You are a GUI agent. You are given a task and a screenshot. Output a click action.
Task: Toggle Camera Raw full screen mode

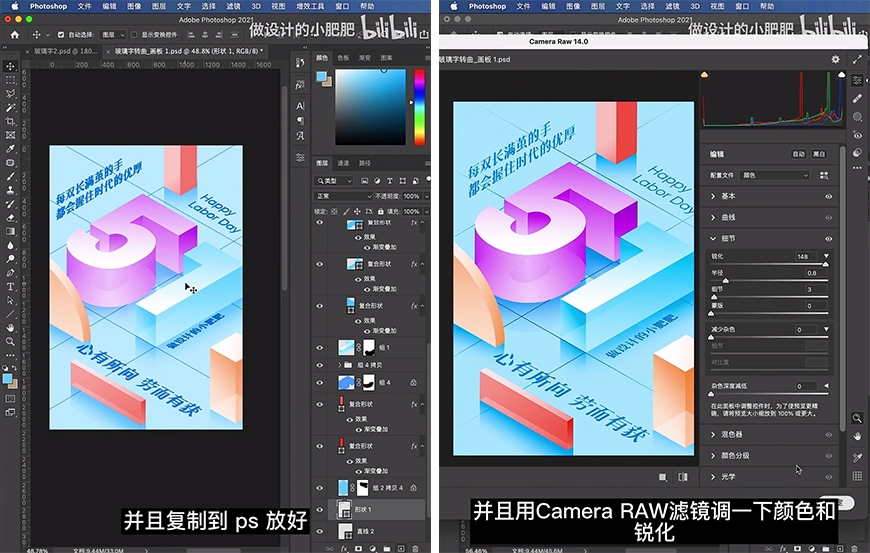(x=857, y=59)
